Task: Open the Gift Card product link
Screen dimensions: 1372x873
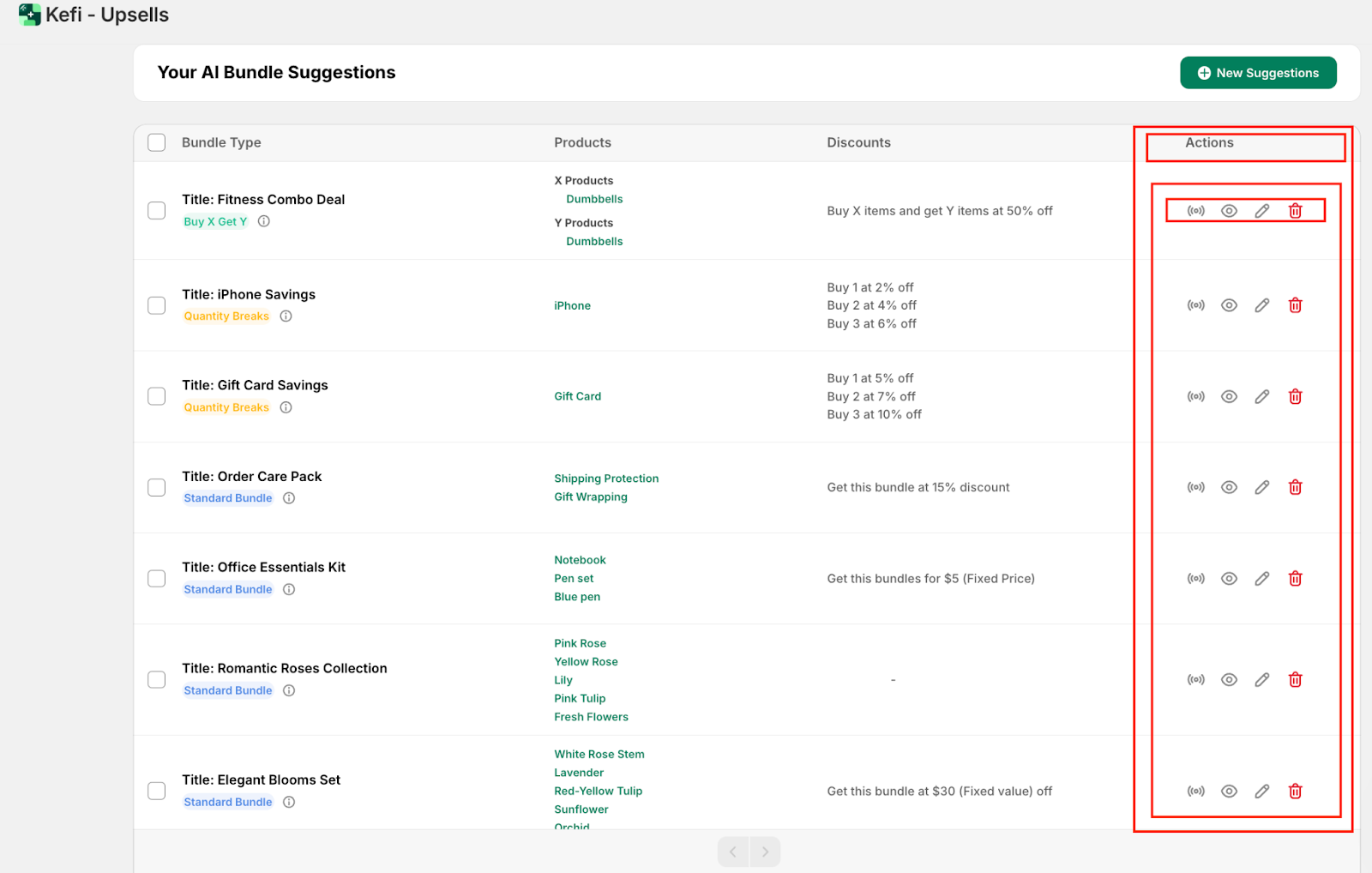Action: pos(577,396)
